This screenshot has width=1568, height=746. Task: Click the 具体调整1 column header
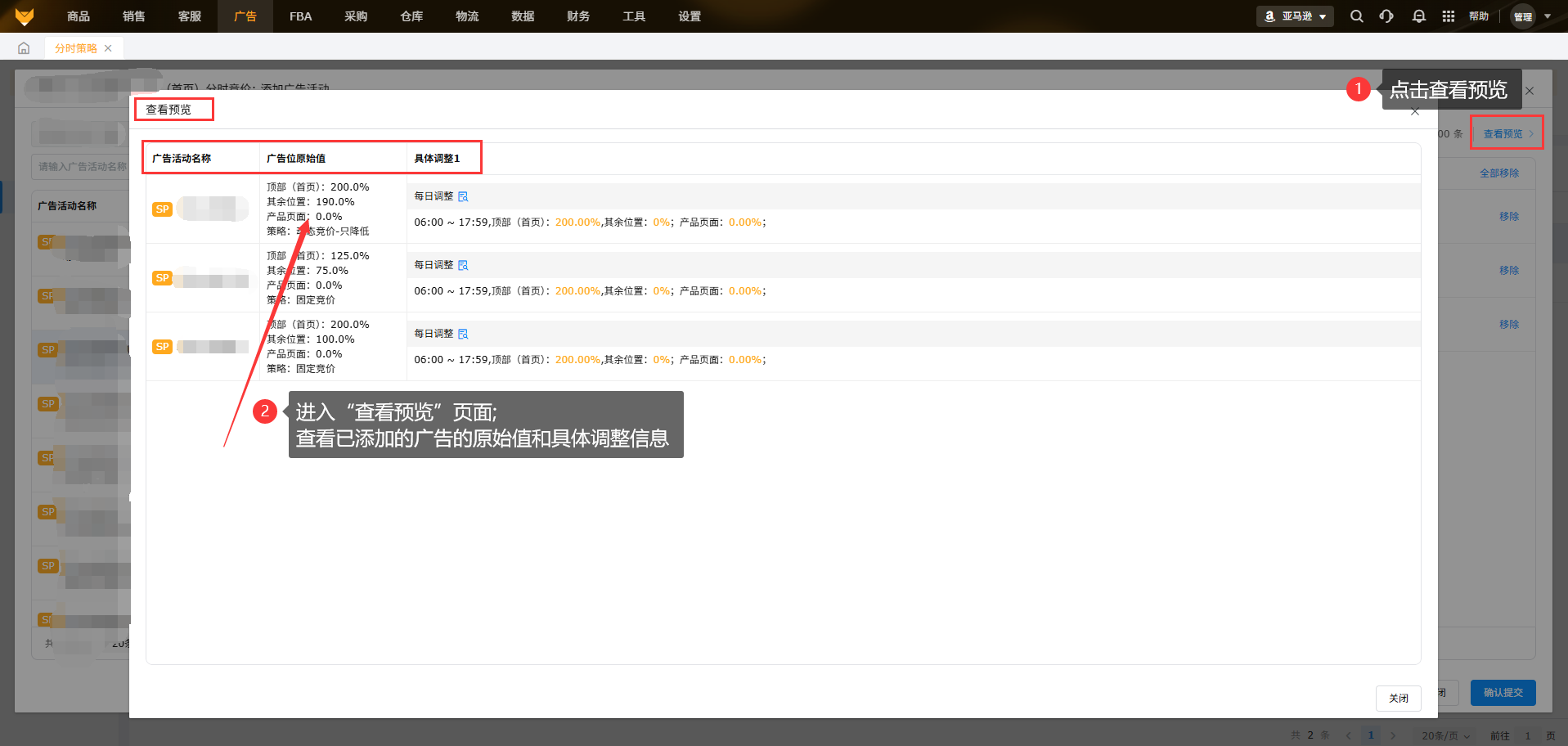tap(437, 159)
